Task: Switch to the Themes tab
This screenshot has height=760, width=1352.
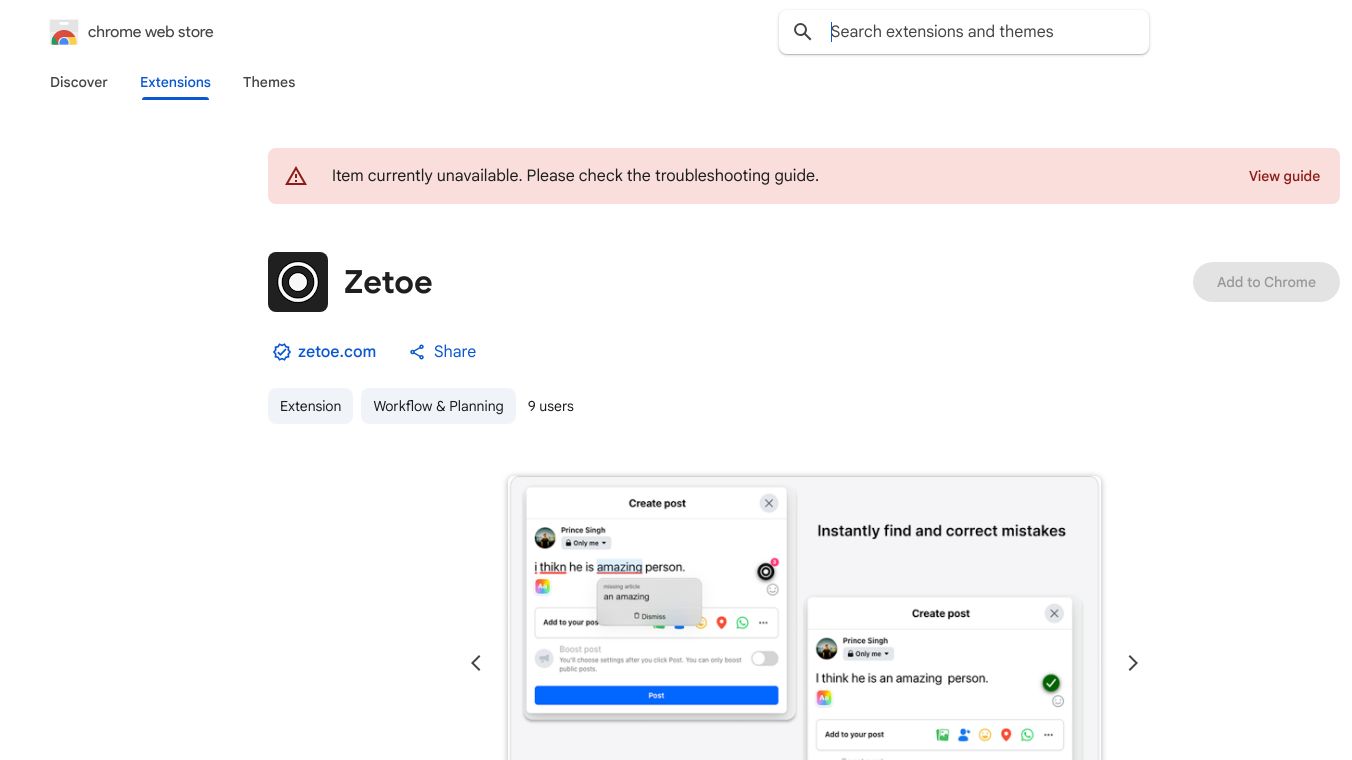Action: coord(269,82)
